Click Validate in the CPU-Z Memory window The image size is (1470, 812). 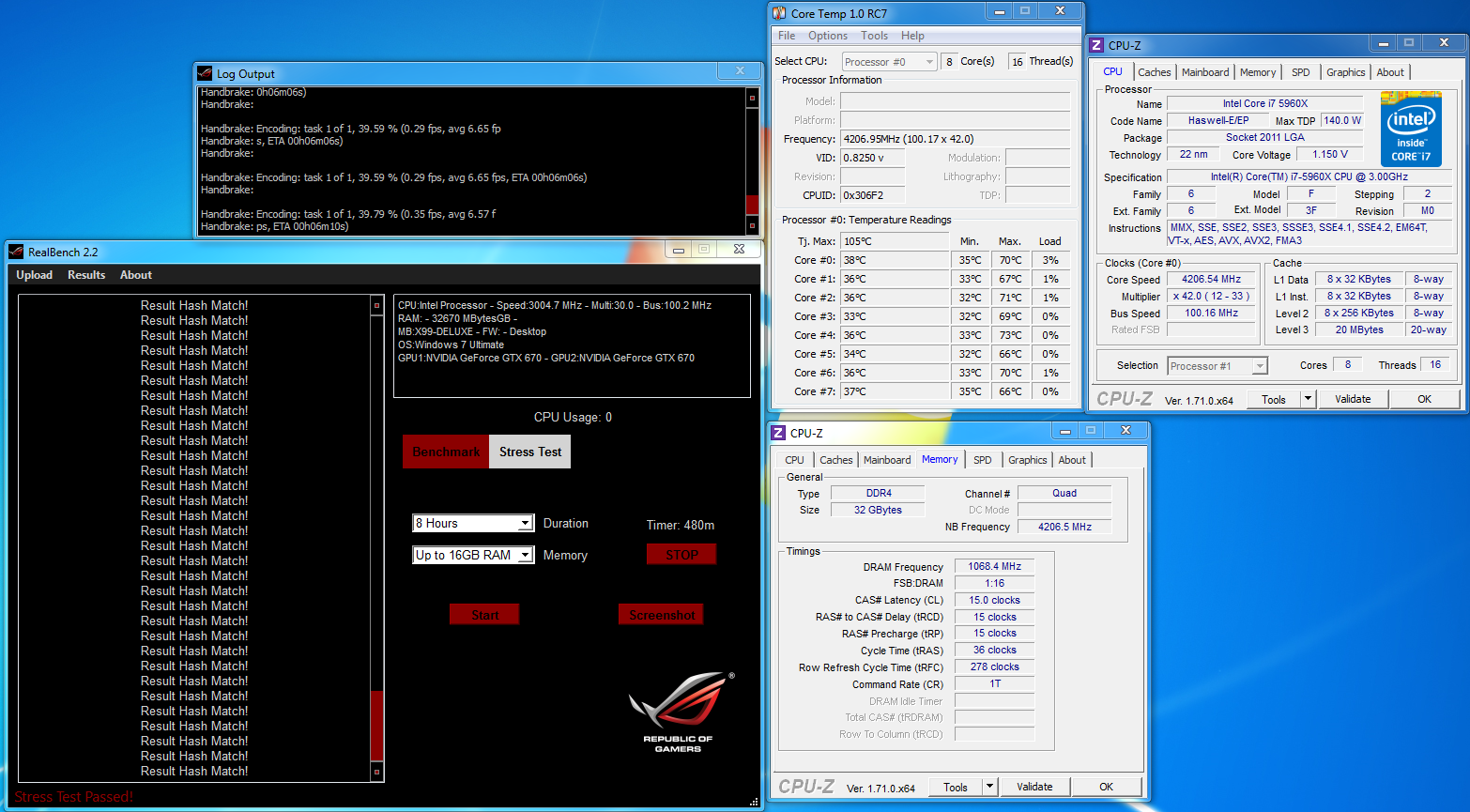(x=1034, y=787)
